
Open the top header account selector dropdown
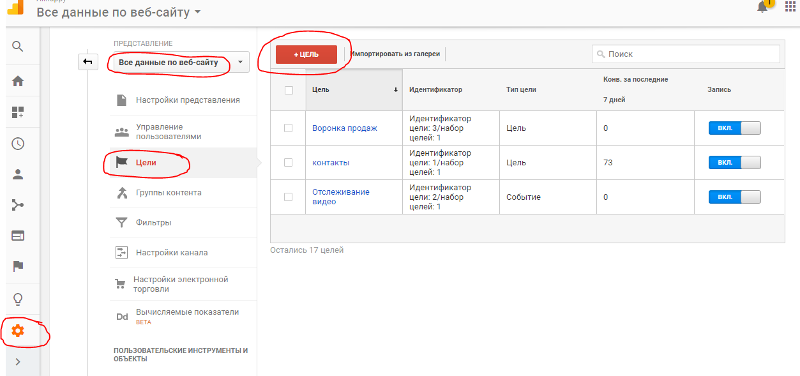pos(118,12)
